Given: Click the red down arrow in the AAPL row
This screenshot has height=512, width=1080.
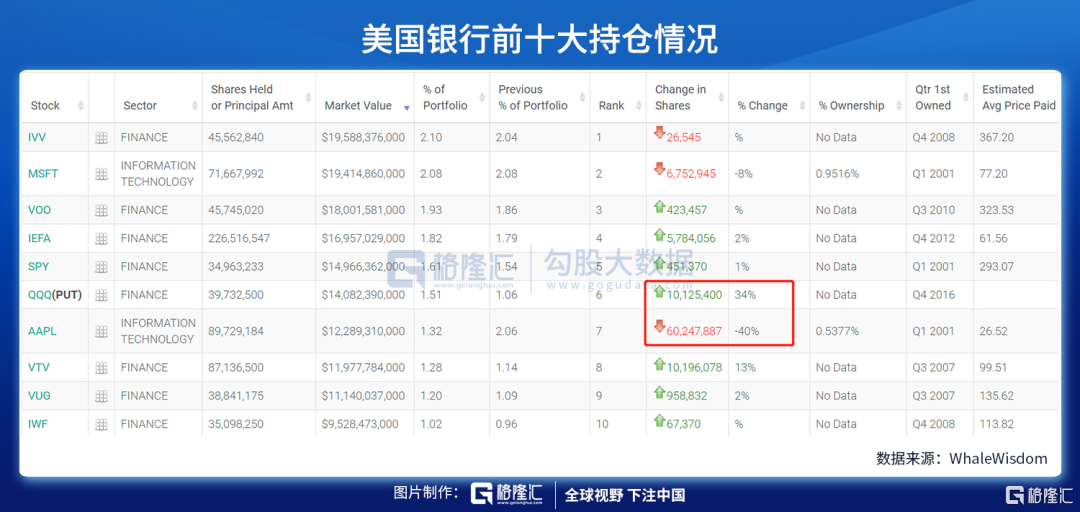Looking at the screenshot, I should (x=659, y=326).
